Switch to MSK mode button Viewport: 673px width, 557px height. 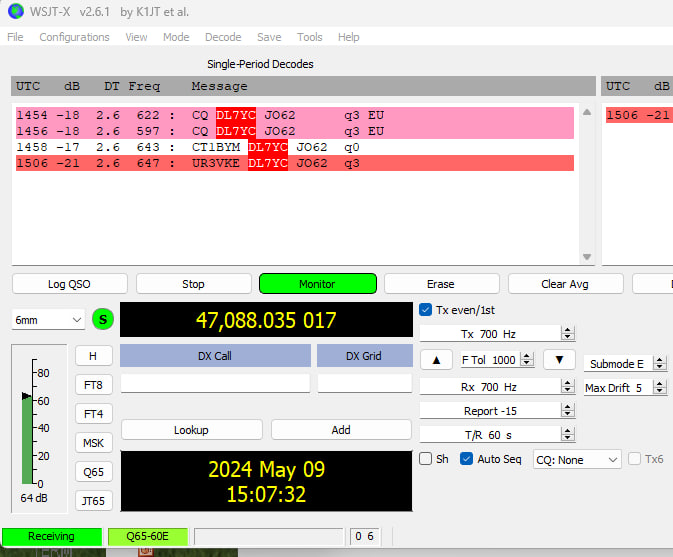coord(94,442)
